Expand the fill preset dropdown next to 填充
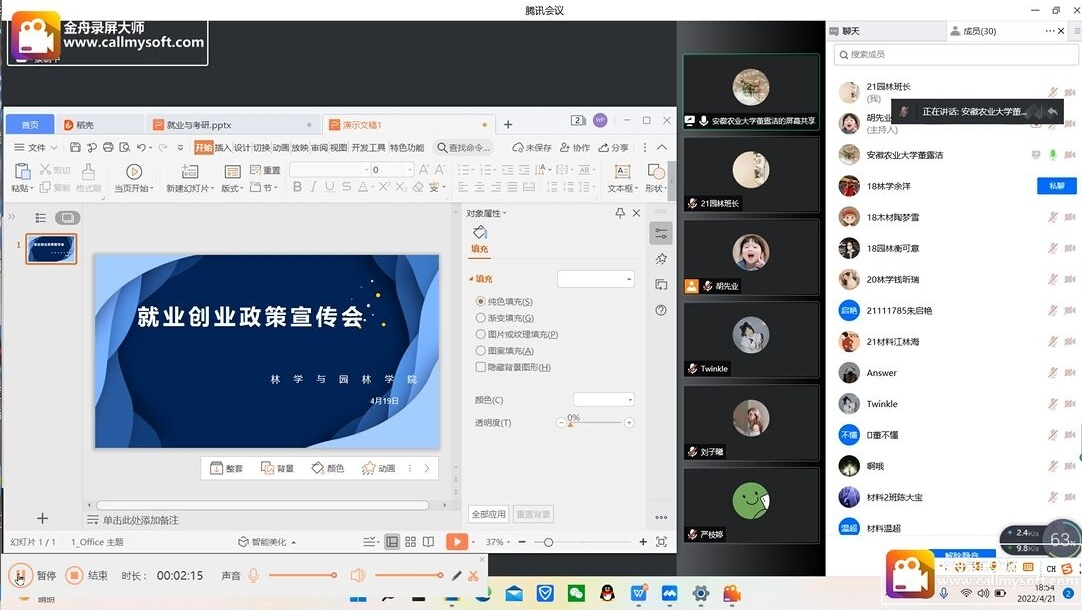 coord(596,279)
